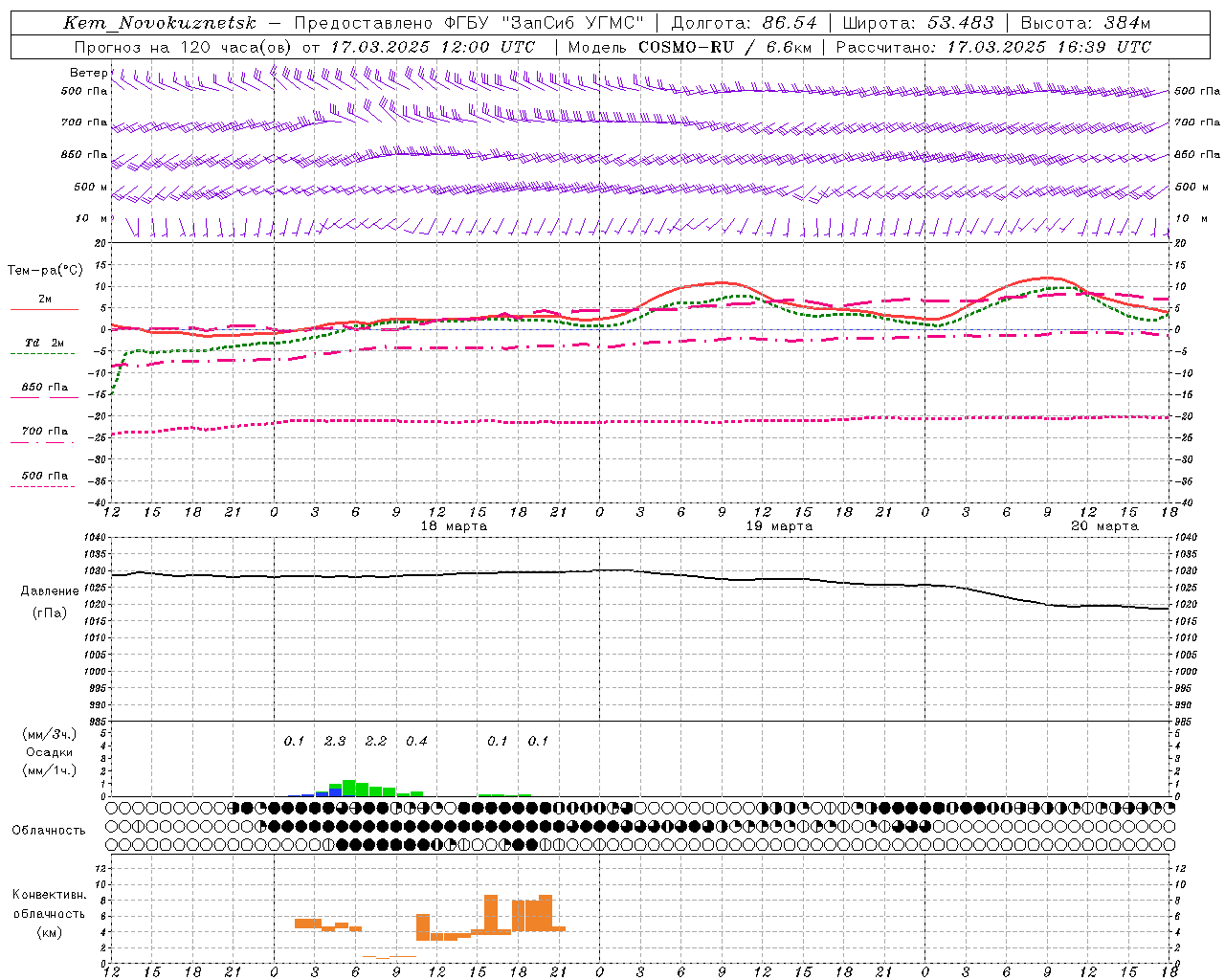Viewport: 1225px width, 980px height.
Task: Click 'Прогноз на 120 часа(ов)' text
Action: 184,47
